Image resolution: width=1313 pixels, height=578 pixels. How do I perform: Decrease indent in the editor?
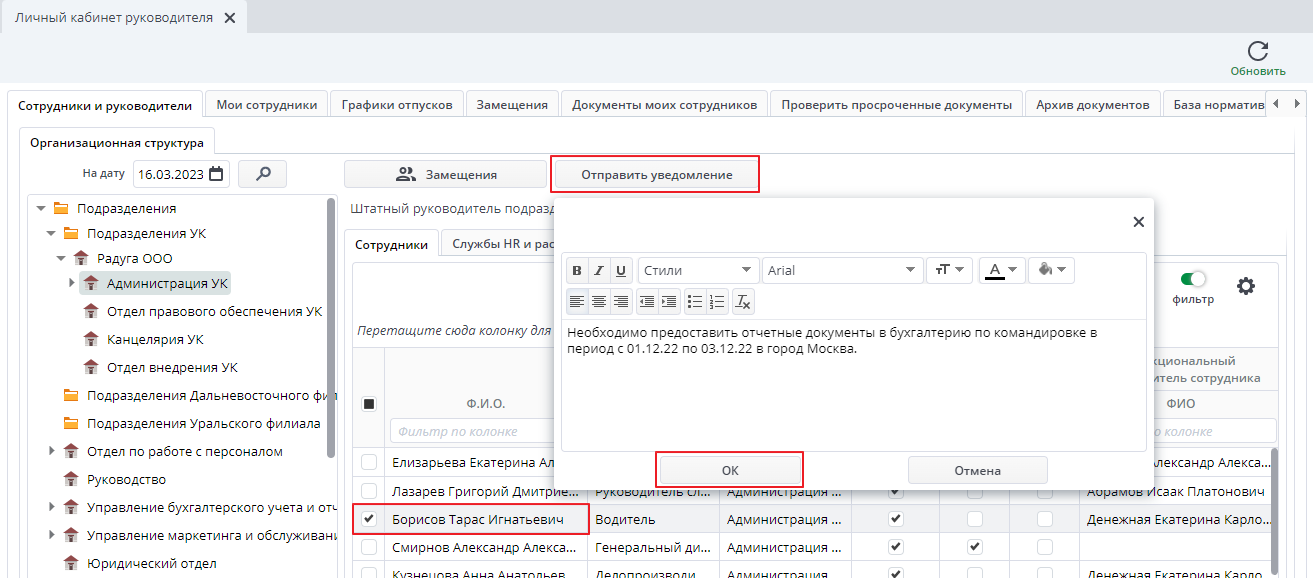point(647,301)
